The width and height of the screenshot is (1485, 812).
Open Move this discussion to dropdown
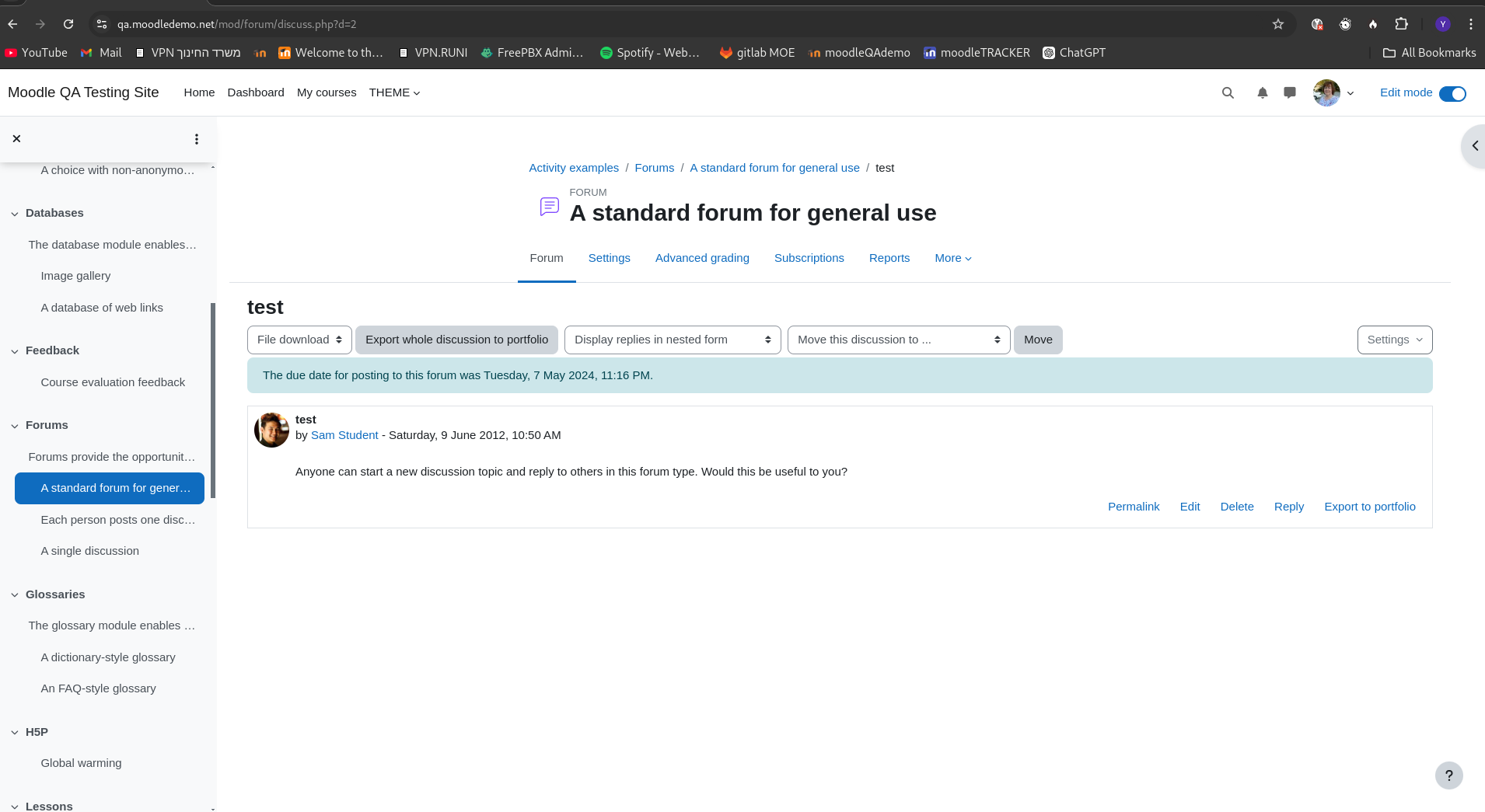pos(899,340)
